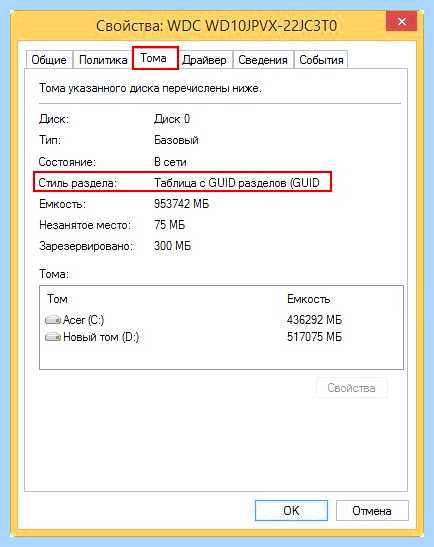Click the 953742 МБ capacity value

point(181,203)
